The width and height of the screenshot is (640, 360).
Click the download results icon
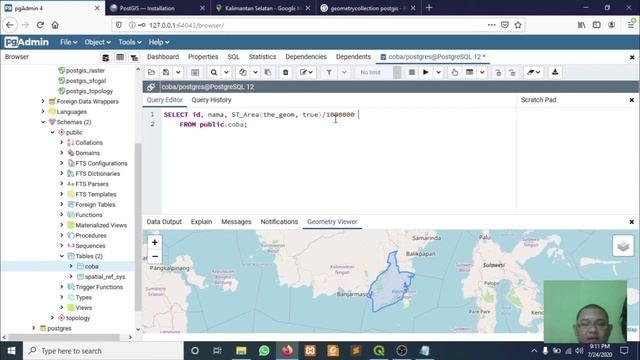tap(555, 72)
